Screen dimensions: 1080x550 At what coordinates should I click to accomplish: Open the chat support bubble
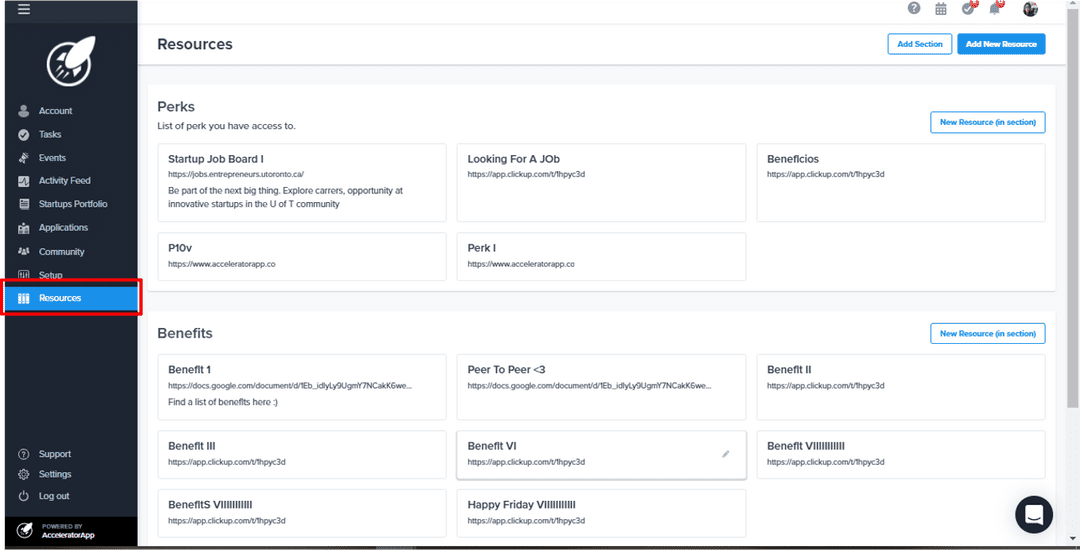point(1034,514)
